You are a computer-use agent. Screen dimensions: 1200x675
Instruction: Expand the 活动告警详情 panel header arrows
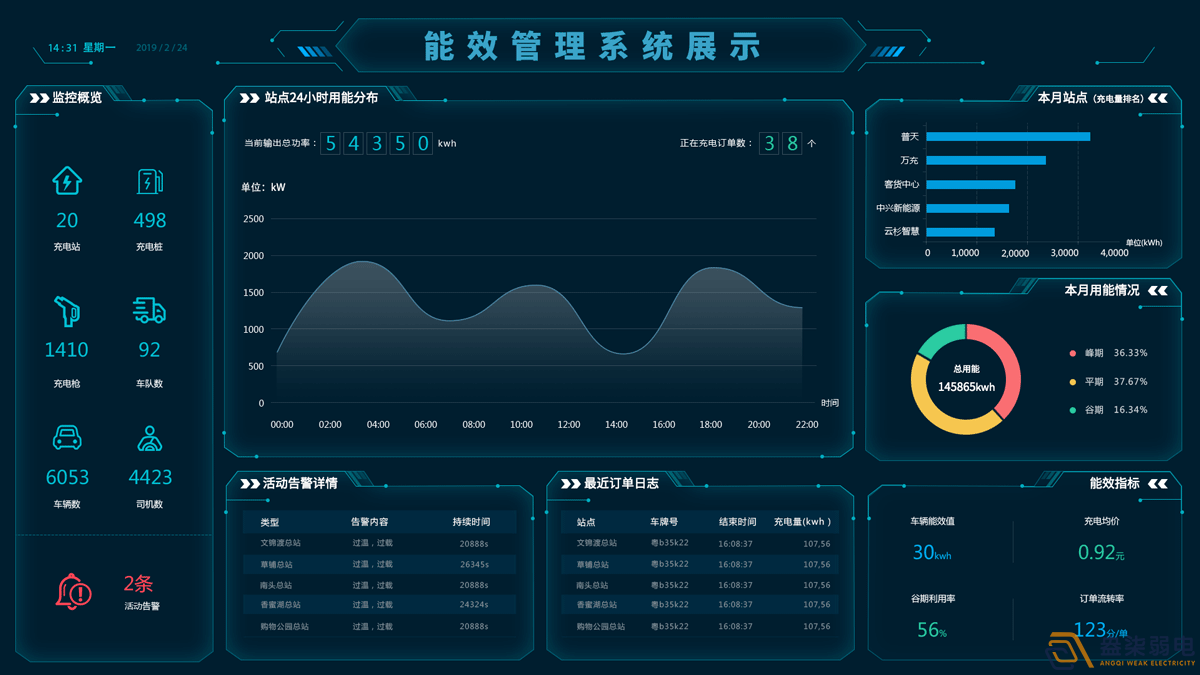click(250, 484)
